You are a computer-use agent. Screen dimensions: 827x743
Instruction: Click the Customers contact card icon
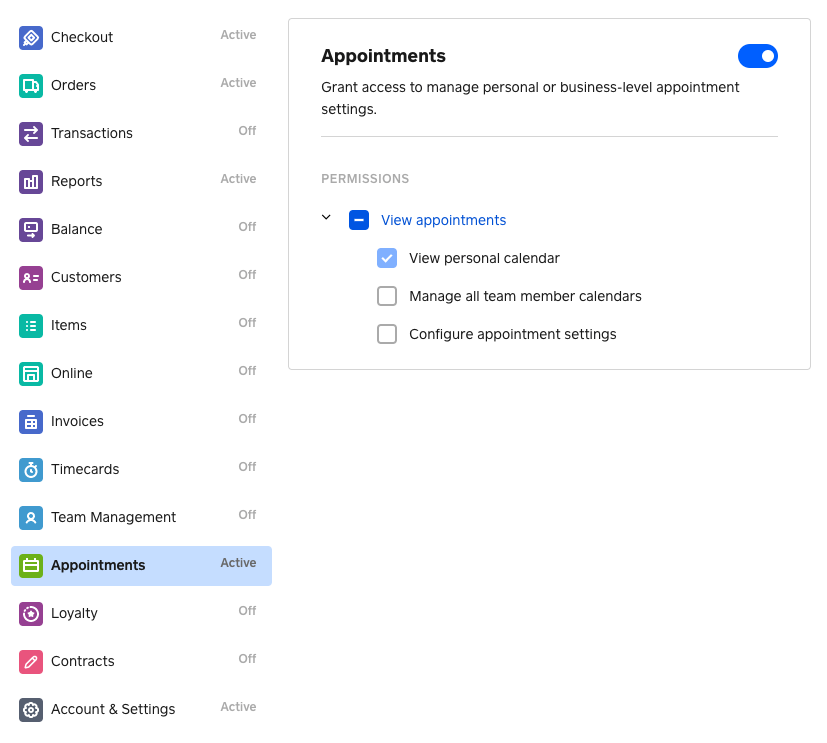tap(31, 277)
